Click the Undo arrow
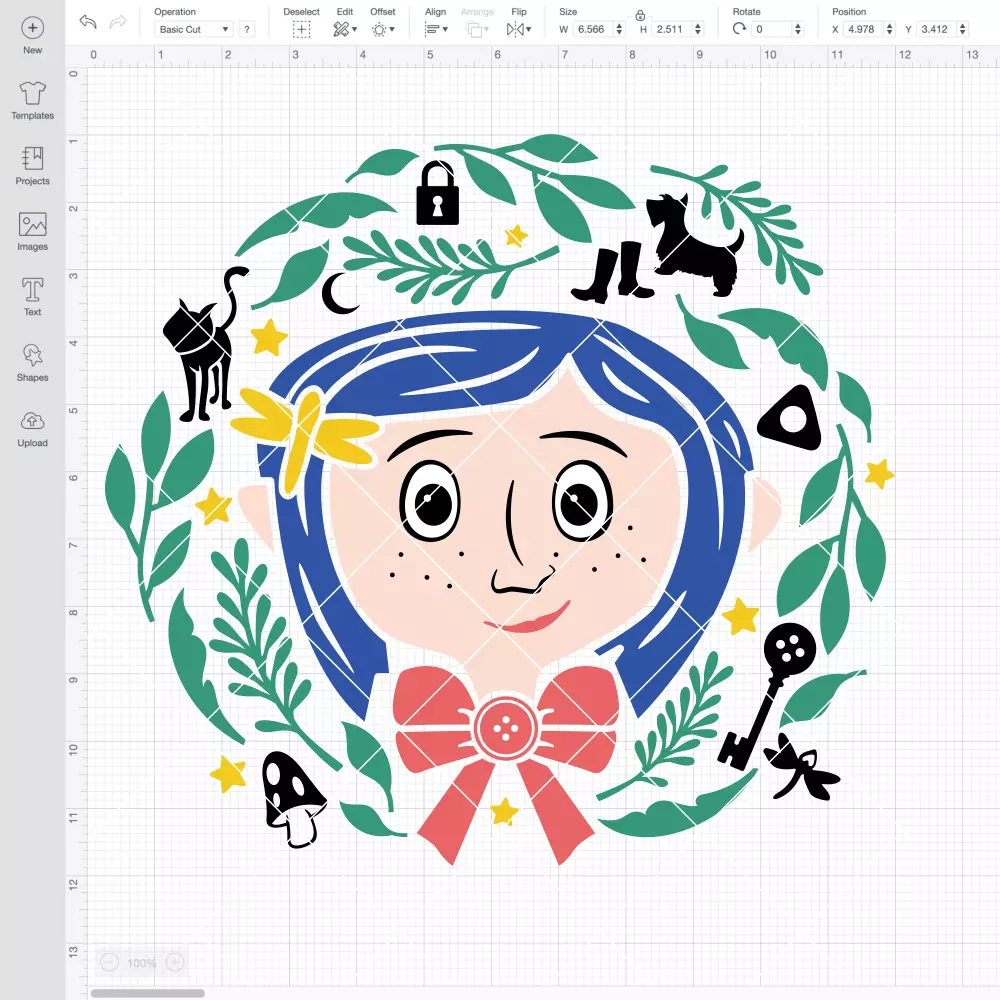1000x1000 pixels. [x=88, y=22]
